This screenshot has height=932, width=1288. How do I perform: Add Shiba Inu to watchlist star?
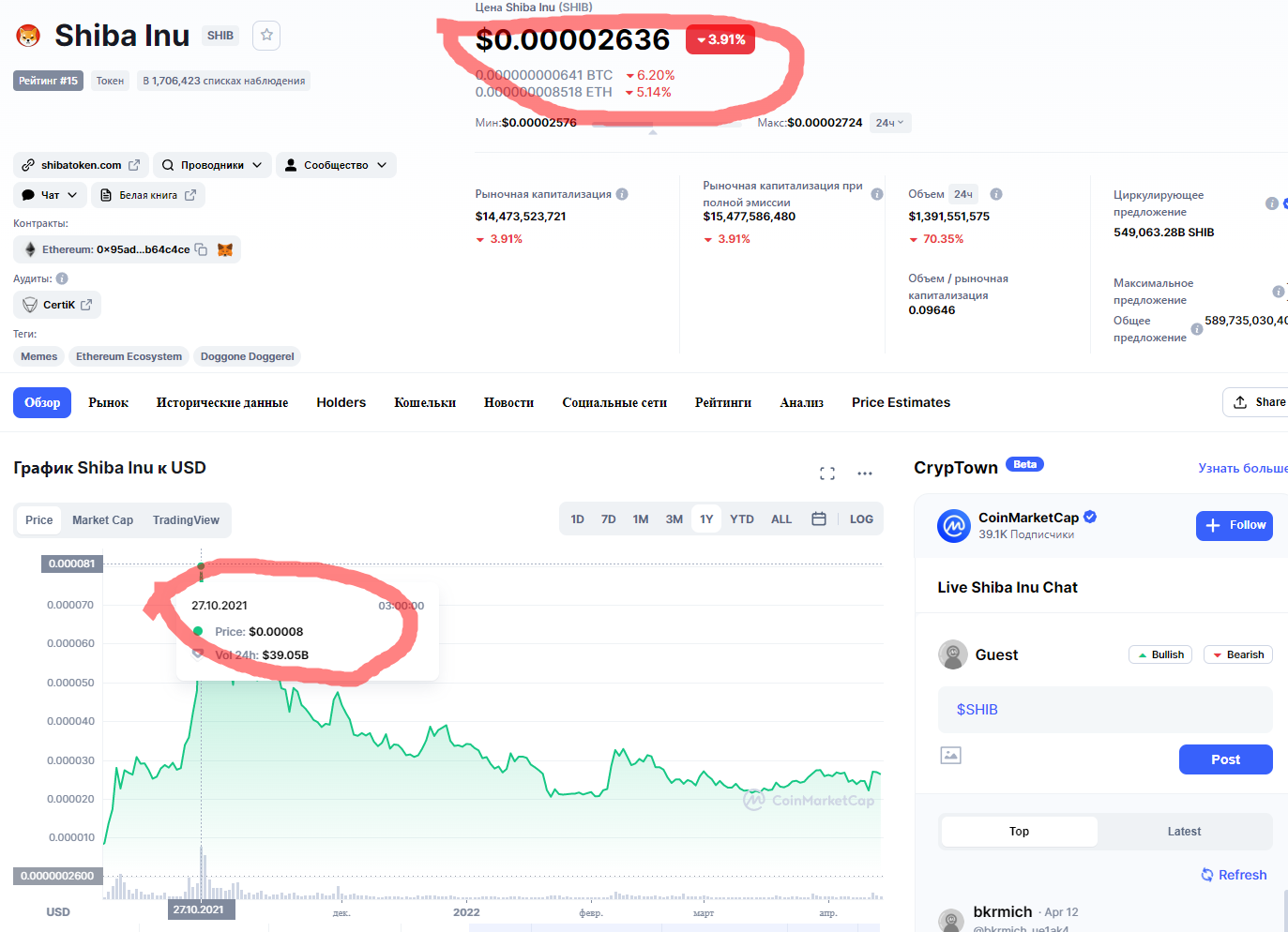(x=266, y=35)
